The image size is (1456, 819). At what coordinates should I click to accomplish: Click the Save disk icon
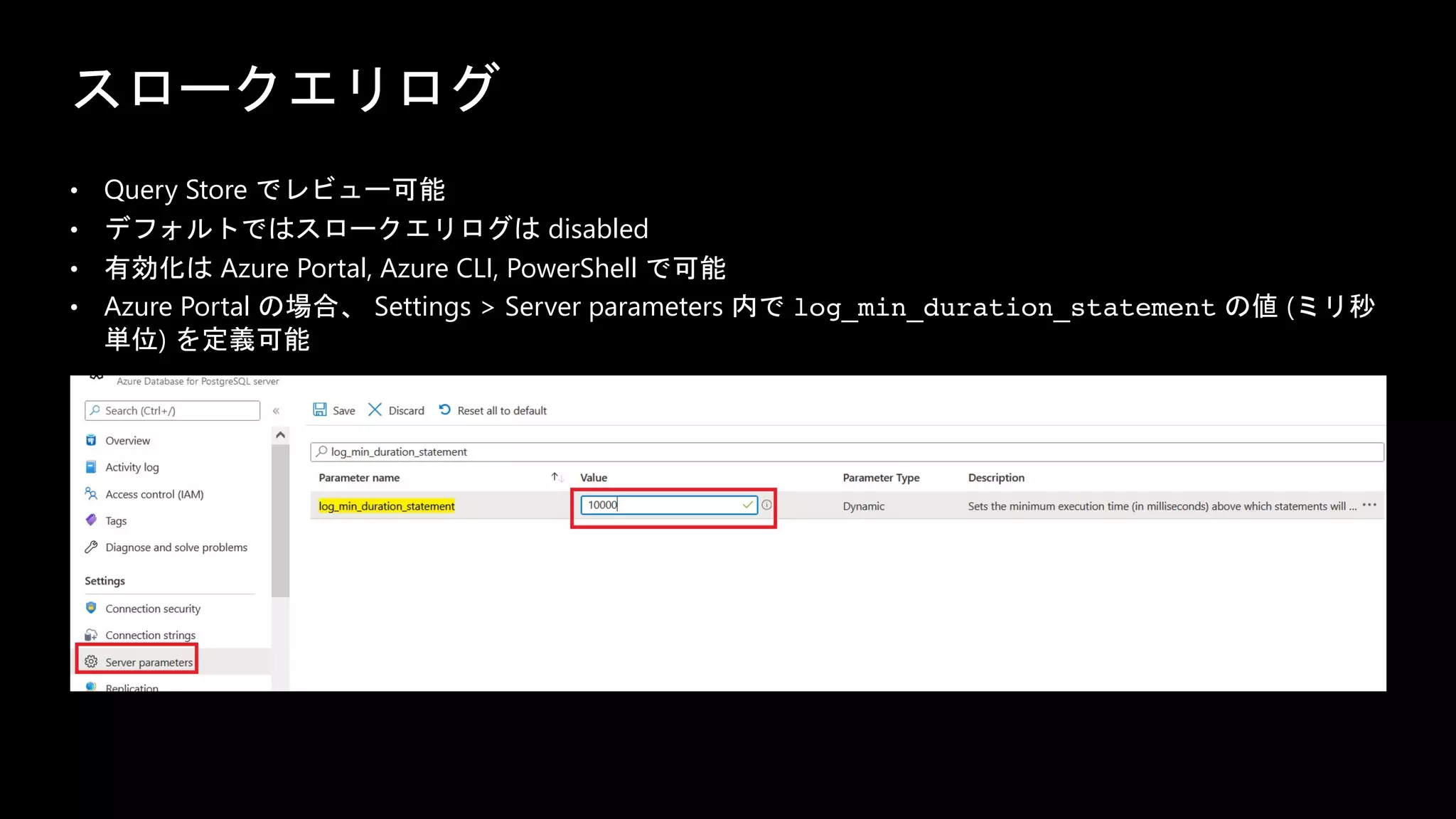[x=320, y=409]
